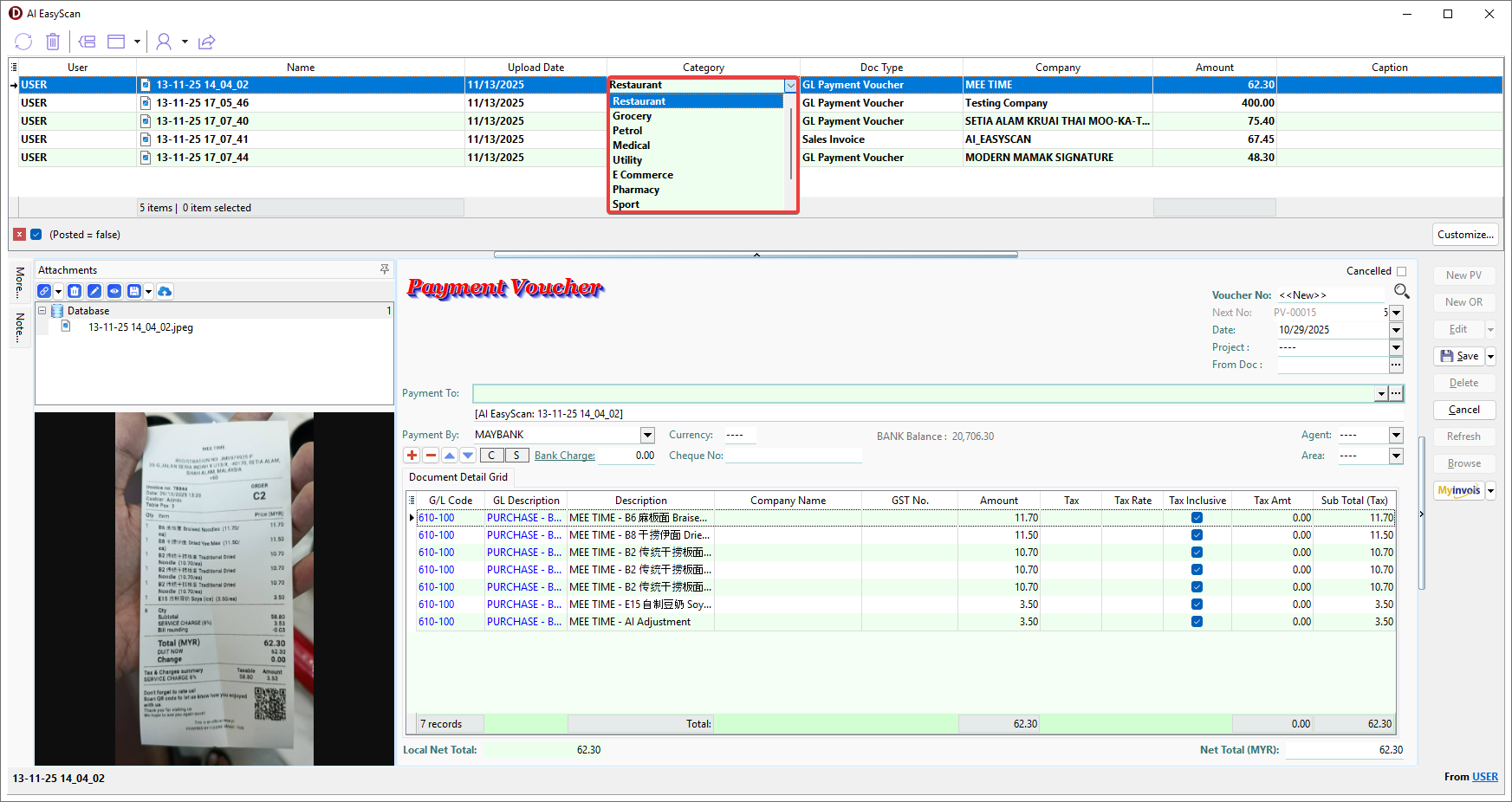The height and width of the screenshot is (802, 1512).
Task: Expand the Date dropdown calendar
Action: click(x=1396, y=330)
